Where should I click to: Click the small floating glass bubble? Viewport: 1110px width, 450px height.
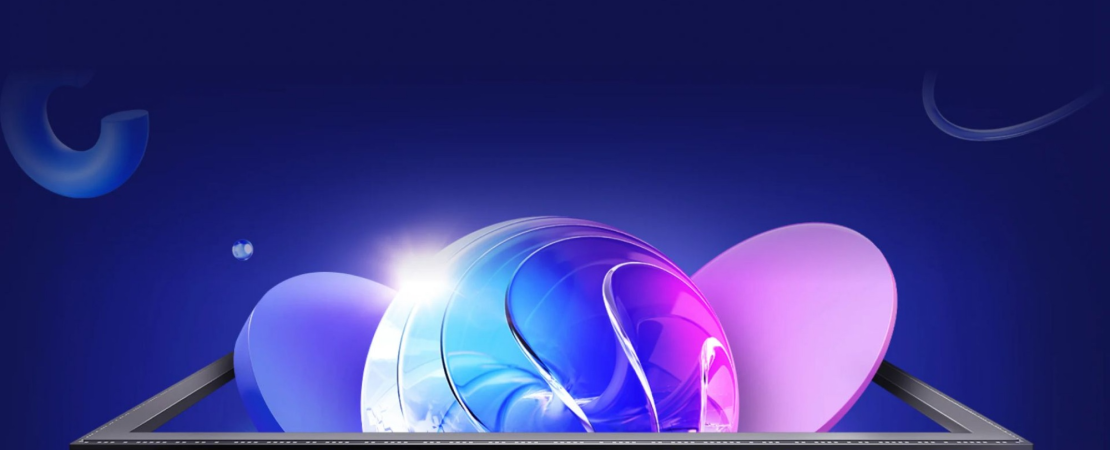click(x=242, y=250)
